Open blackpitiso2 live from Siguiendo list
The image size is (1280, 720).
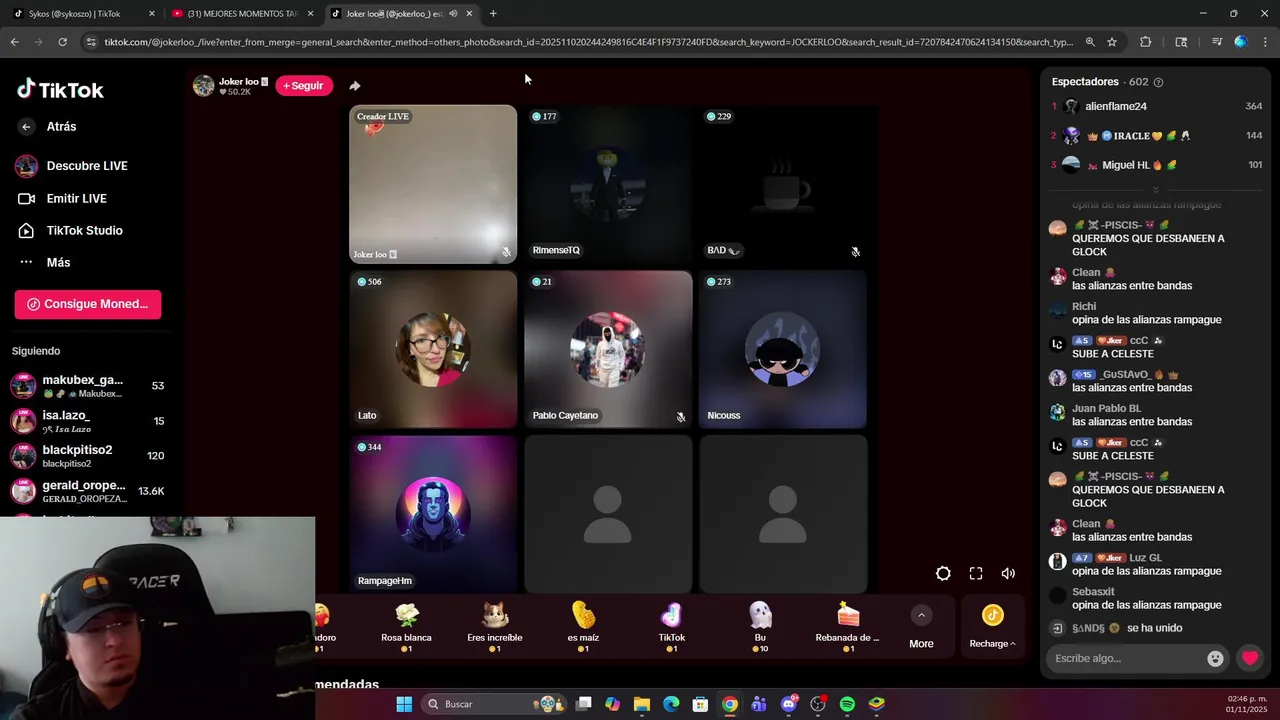click(x=88, y=456)
